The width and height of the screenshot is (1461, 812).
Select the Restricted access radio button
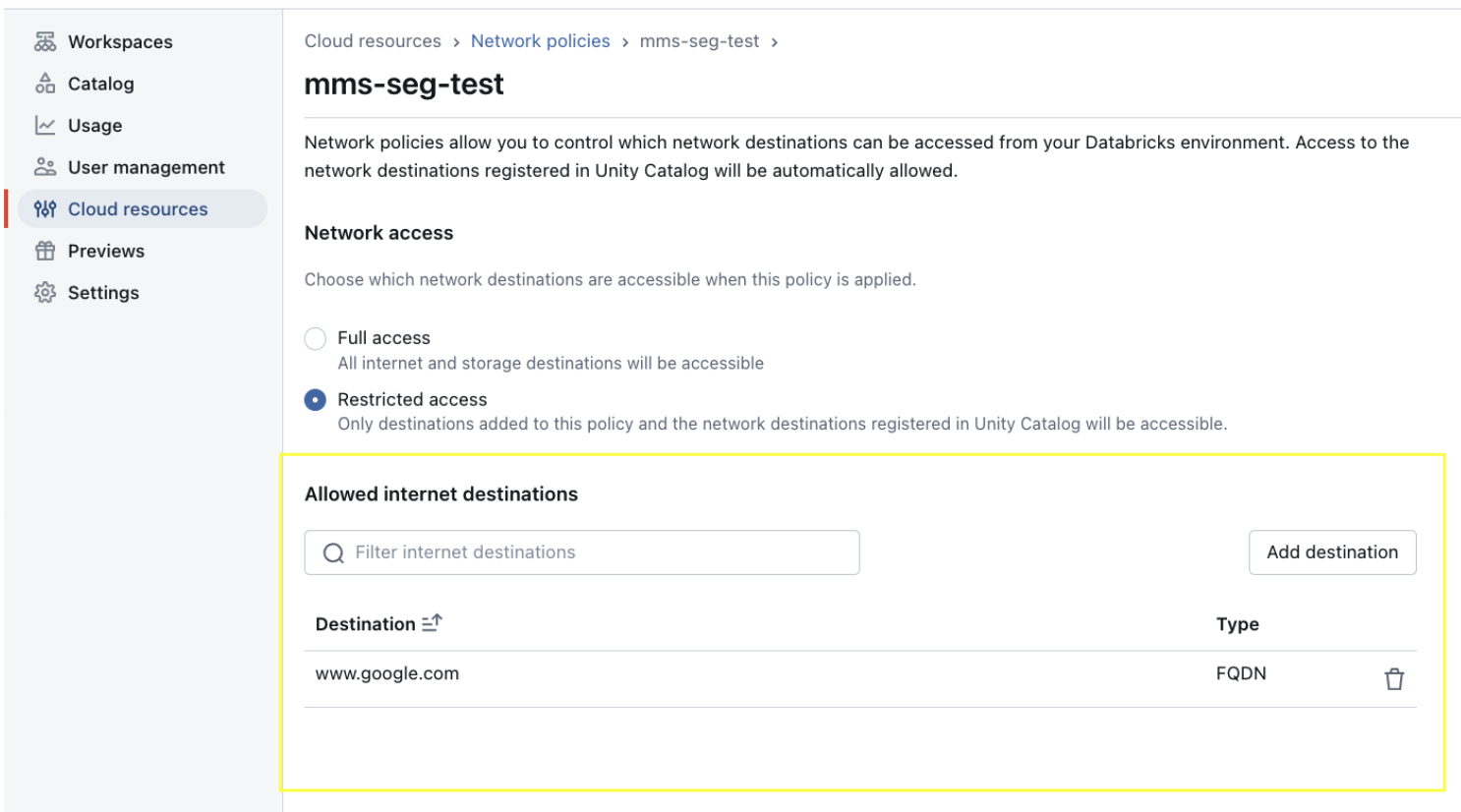point(316,400)
